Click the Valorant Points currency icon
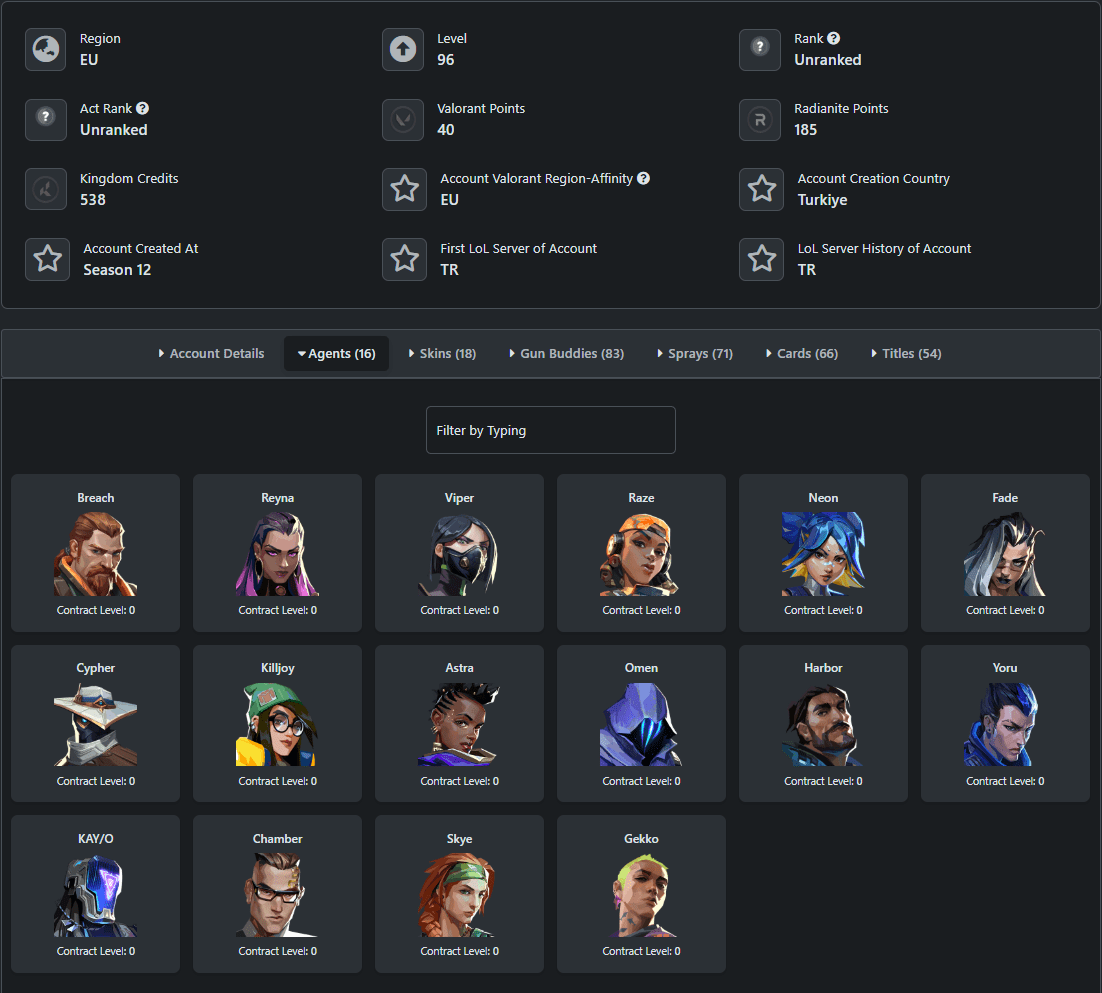This screenshot has height=993, width=1102. click(403, 119)
